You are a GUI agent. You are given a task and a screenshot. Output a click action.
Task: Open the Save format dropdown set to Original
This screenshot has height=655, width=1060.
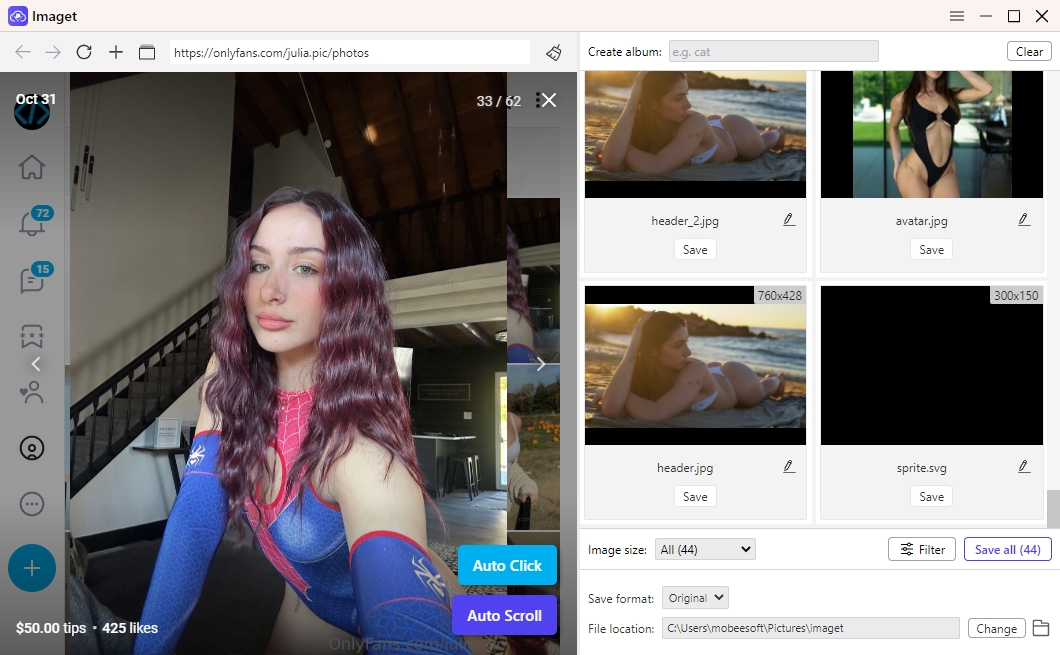695,597
